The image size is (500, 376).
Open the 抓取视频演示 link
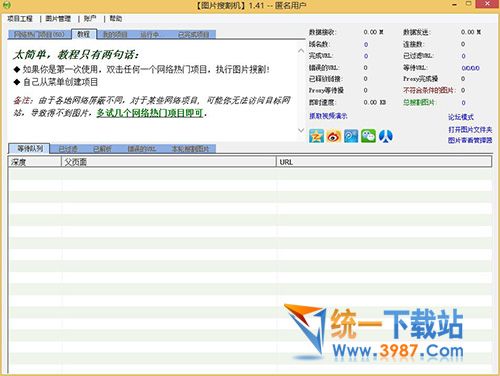[328, 116]
